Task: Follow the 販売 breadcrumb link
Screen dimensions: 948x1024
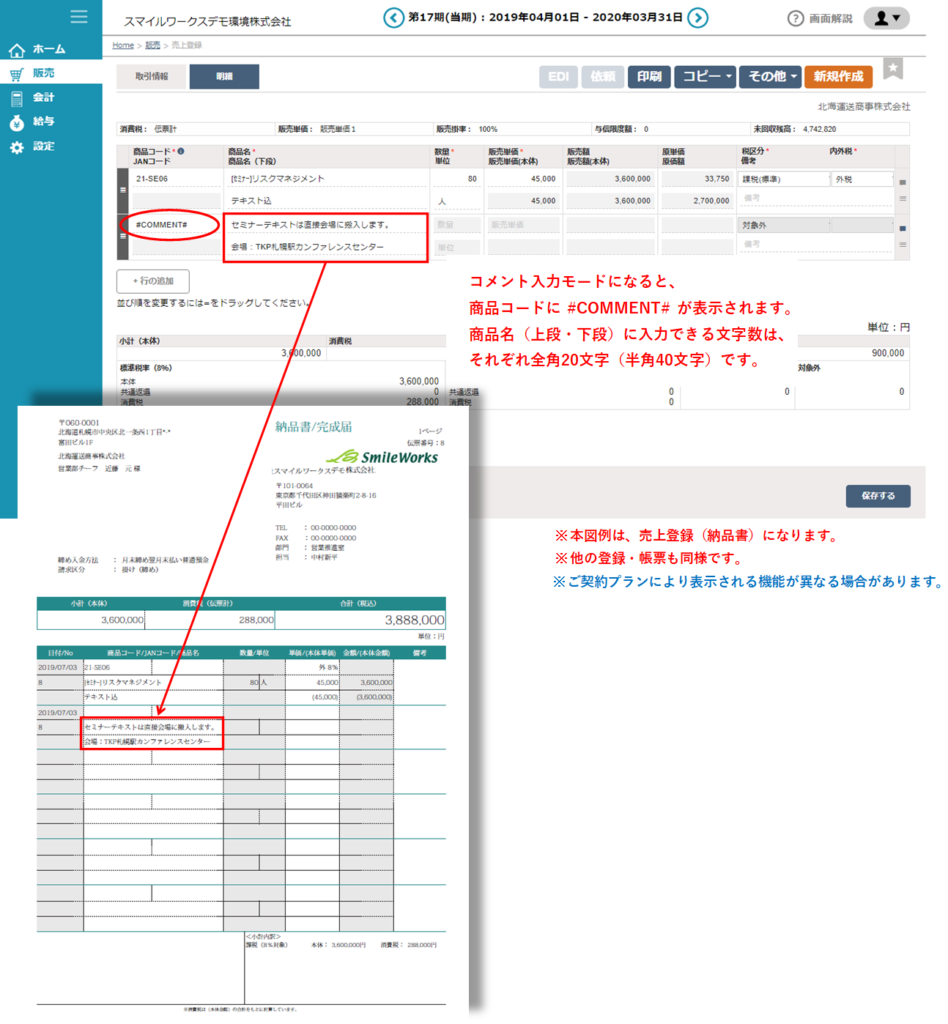Action: tap(153, 45)
